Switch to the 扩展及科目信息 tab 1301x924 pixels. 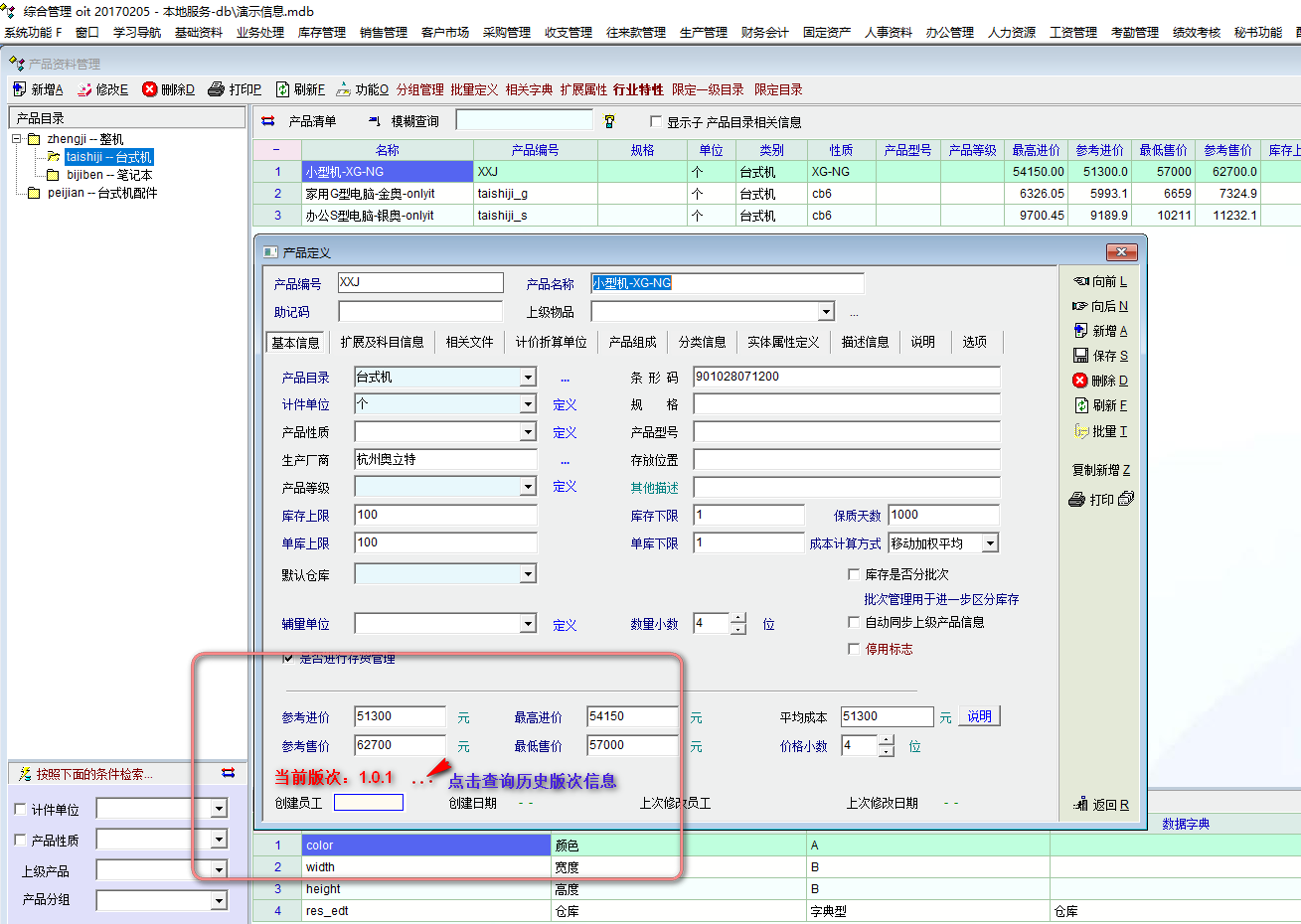382,342
